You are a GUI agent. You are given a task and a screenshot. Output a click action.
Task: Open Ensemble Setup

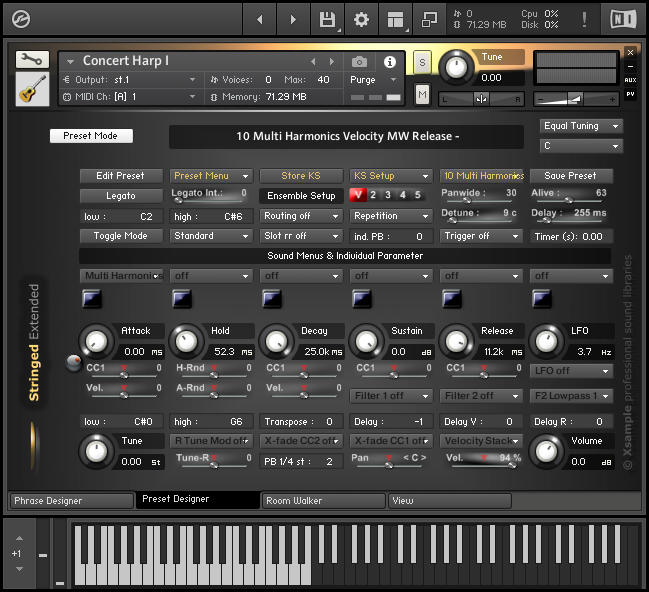pos(301,196)
